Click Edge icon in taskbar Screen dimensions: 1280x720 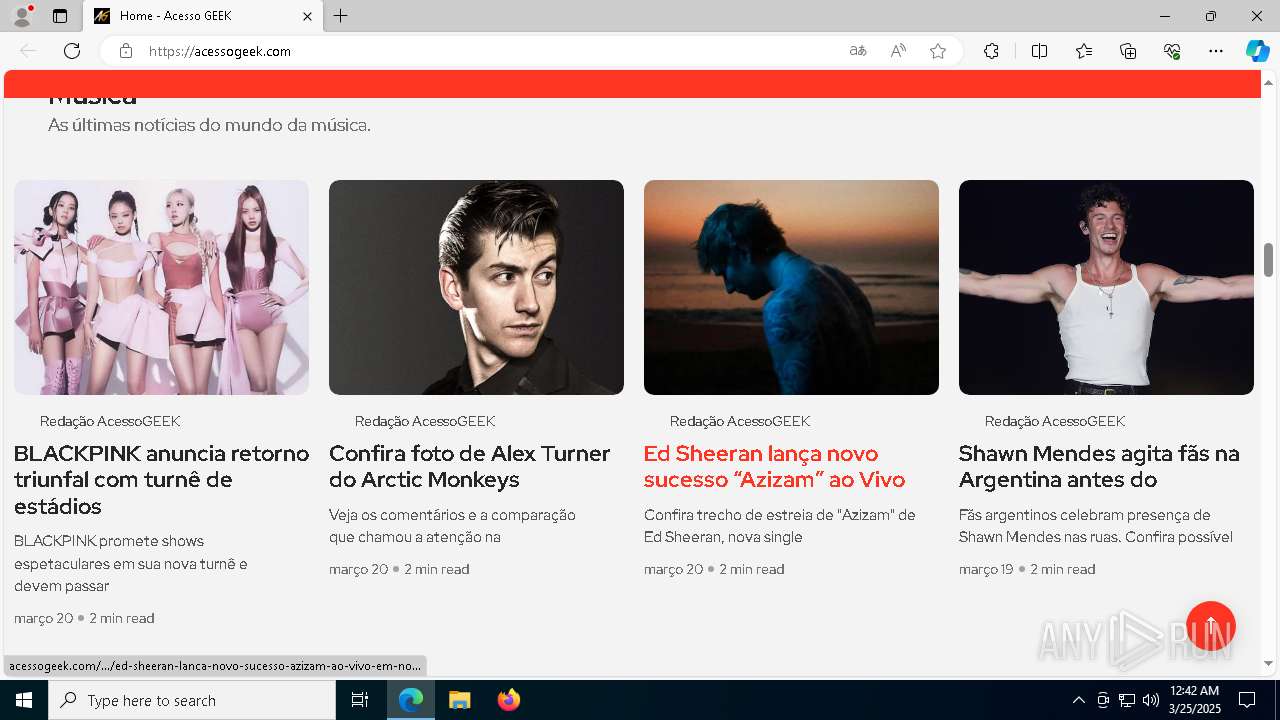click(411, 700)
